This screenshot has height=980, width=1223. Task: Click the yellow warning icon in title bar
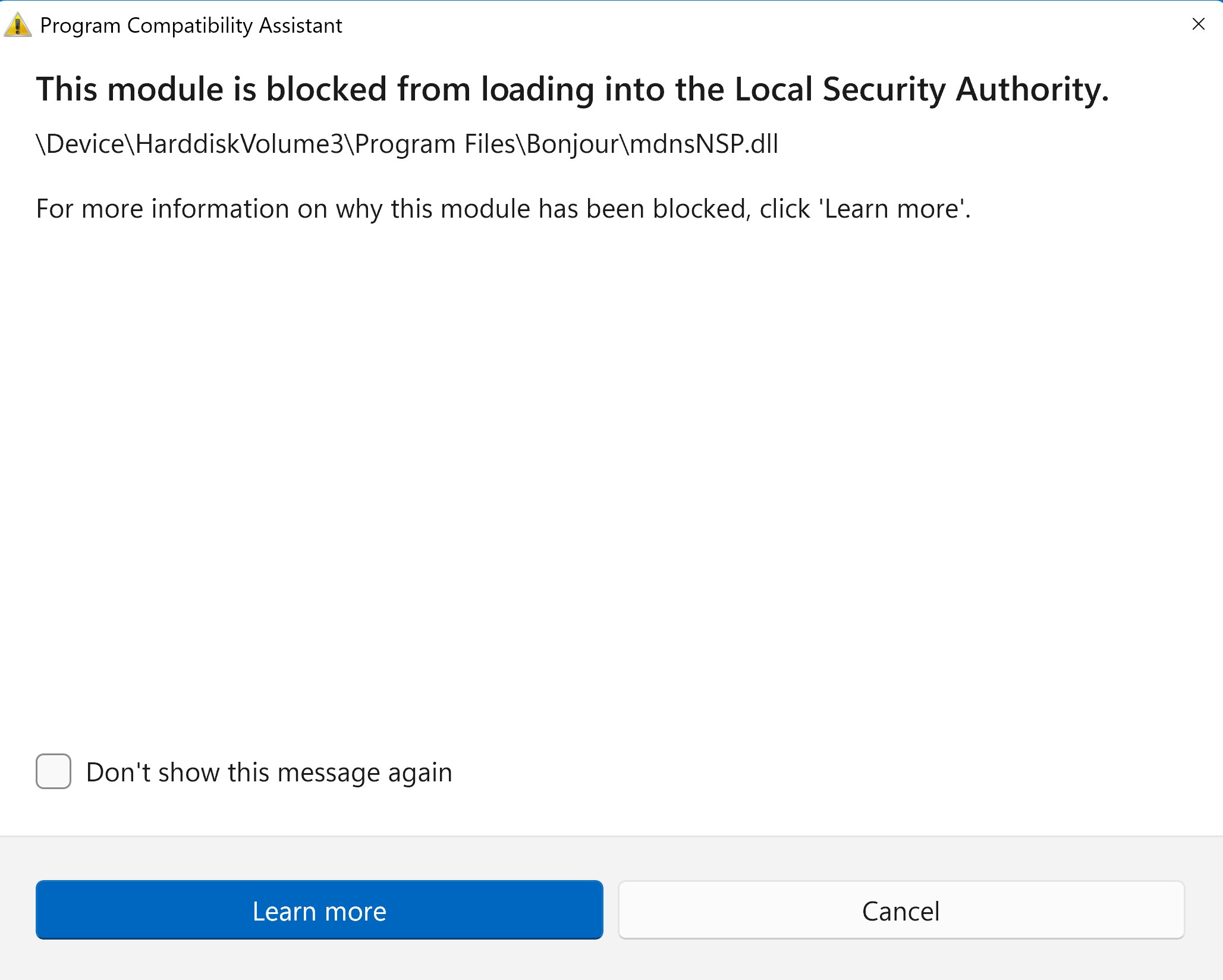(x=18, y=25)
